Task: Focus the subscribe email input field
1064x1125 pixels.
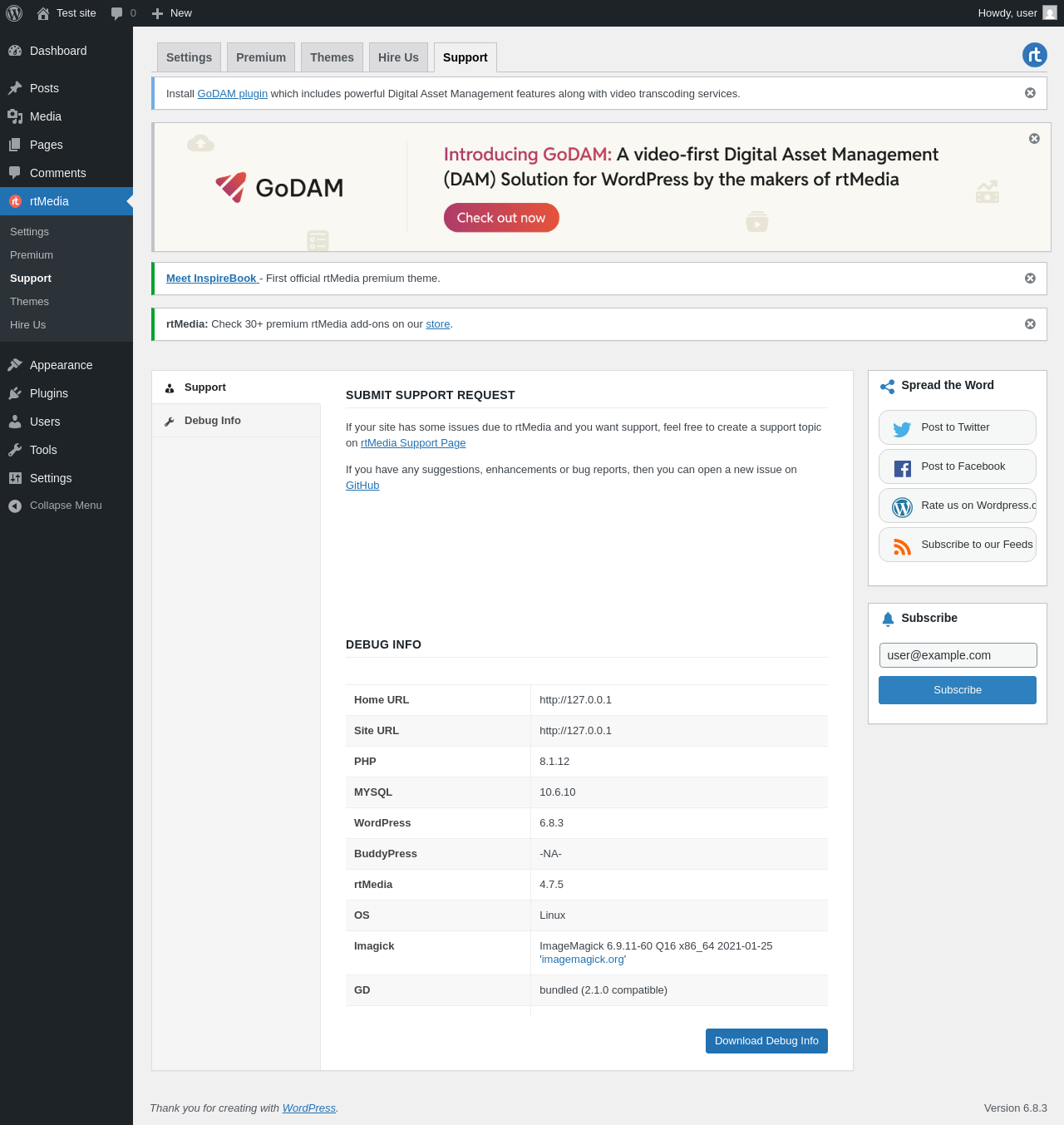Action: coord(958,655)
